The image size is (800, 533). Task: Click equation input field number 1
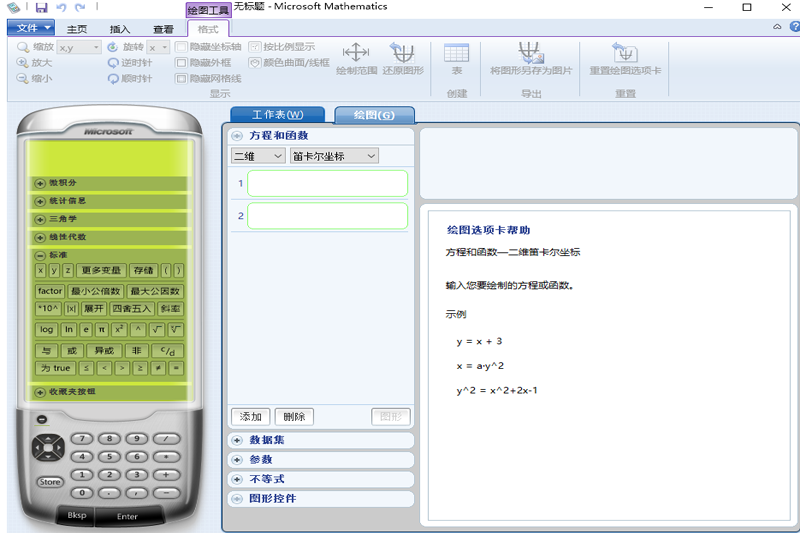(328, 184)
